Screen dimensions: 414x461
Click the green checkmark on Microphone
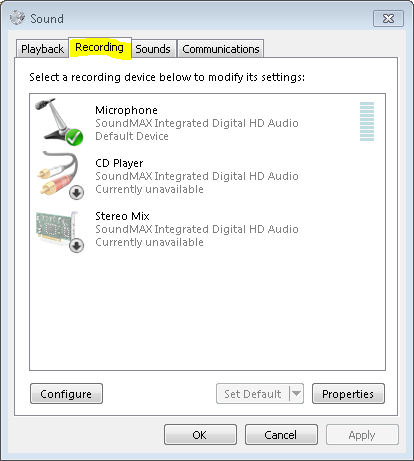coord(74,137)
